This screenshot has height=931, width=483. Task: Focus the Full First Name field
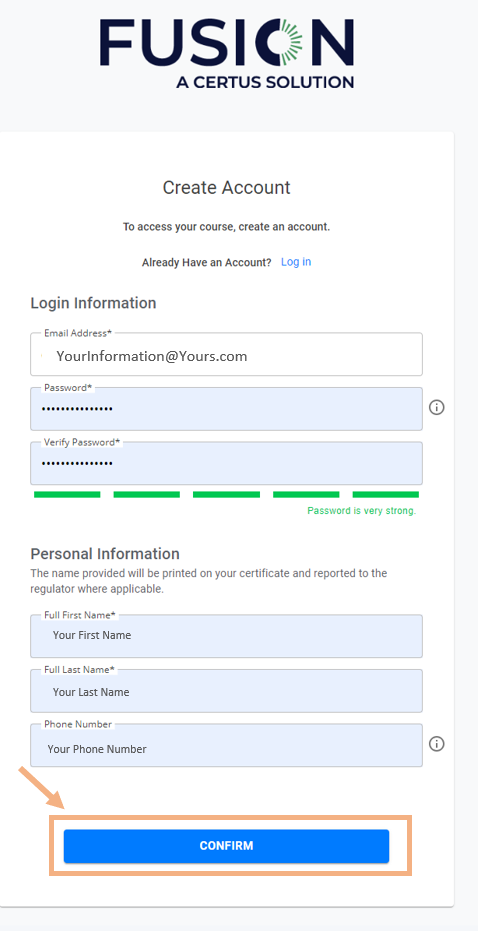pyautogui.click(x=226, y=636)
